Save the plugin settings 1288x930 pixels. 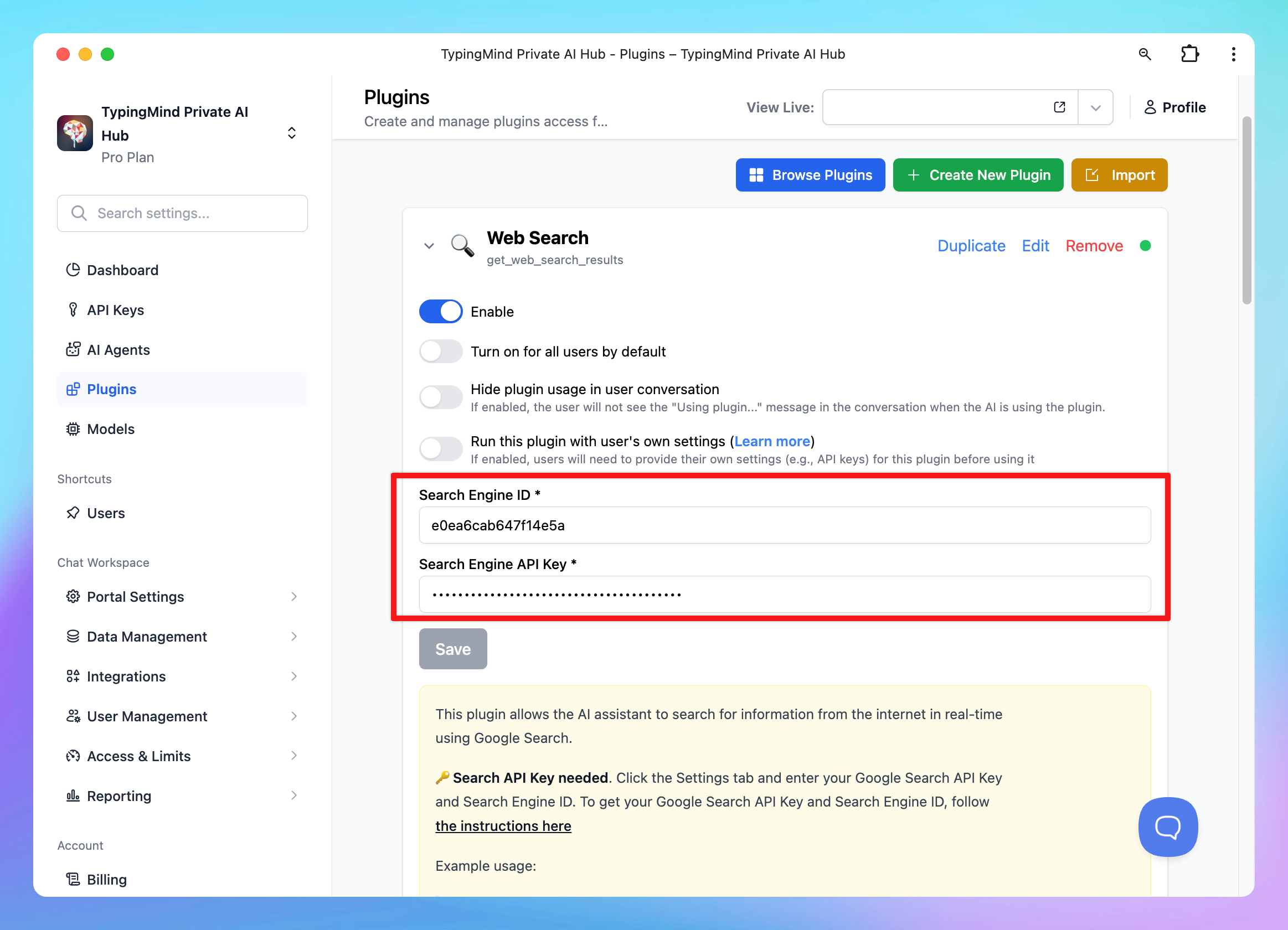(452, 649)
